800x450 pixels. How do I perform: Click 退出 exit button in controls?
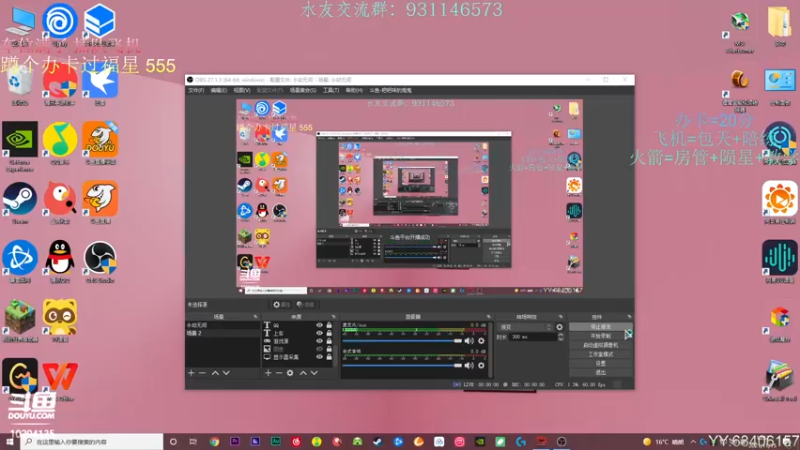click(601, 372)
